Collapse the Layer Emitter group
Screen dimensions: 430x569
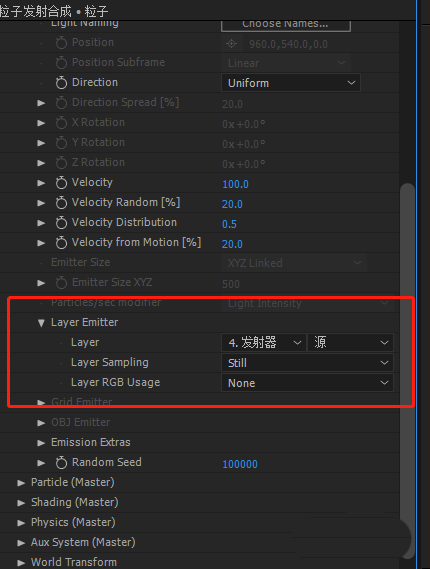coord(41,323)
